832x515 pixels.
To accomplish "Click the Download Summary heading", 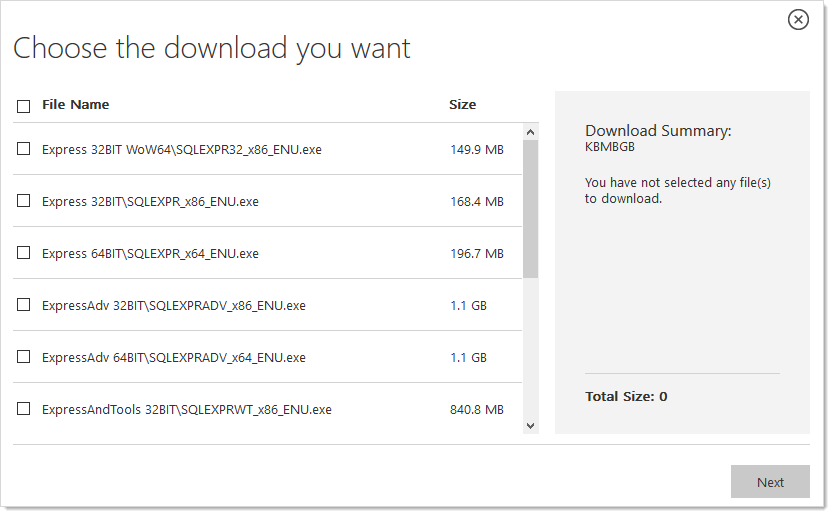I will [658, 131].
